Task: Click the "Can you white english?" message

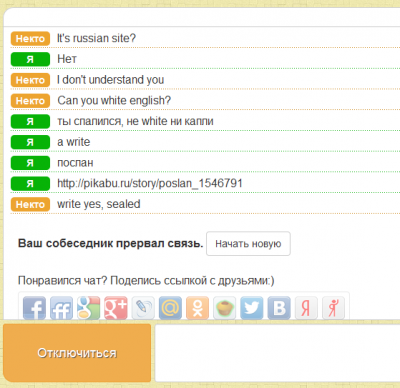Action: 114,101
